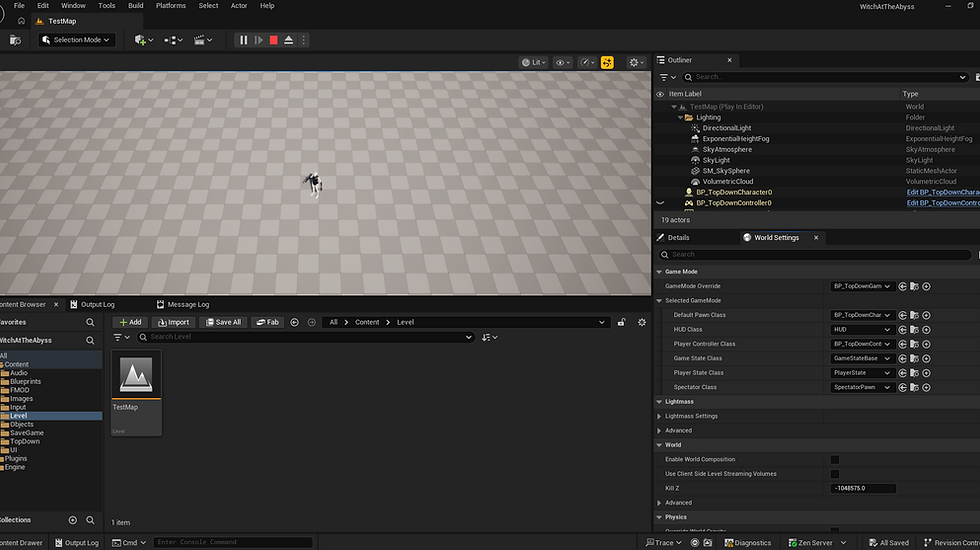Open Content Browser settings gear
The image size is (980, 550).
pos(642,322)
